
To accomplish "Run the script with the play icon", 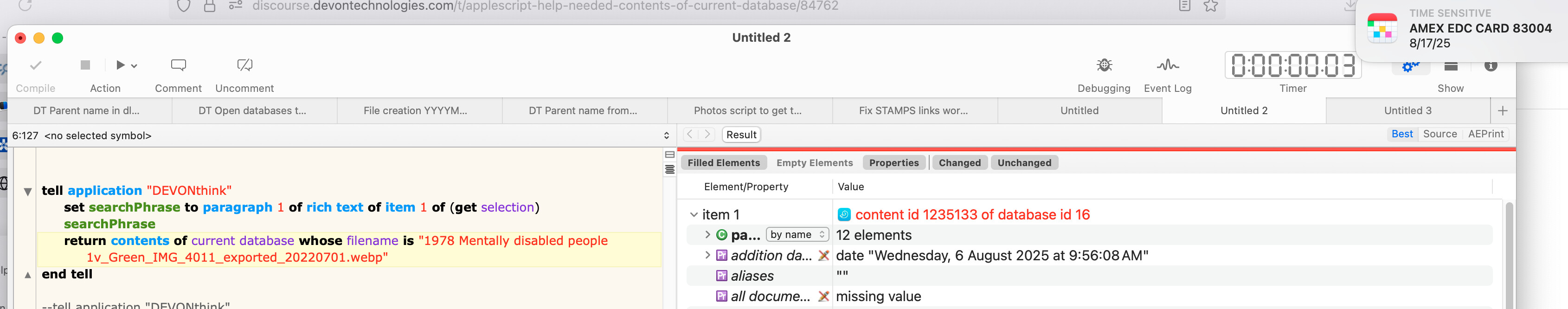I will 121,65.
